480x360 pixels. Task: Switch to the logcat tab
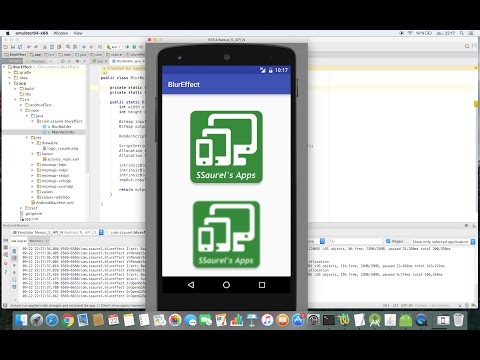coord(19,241)
